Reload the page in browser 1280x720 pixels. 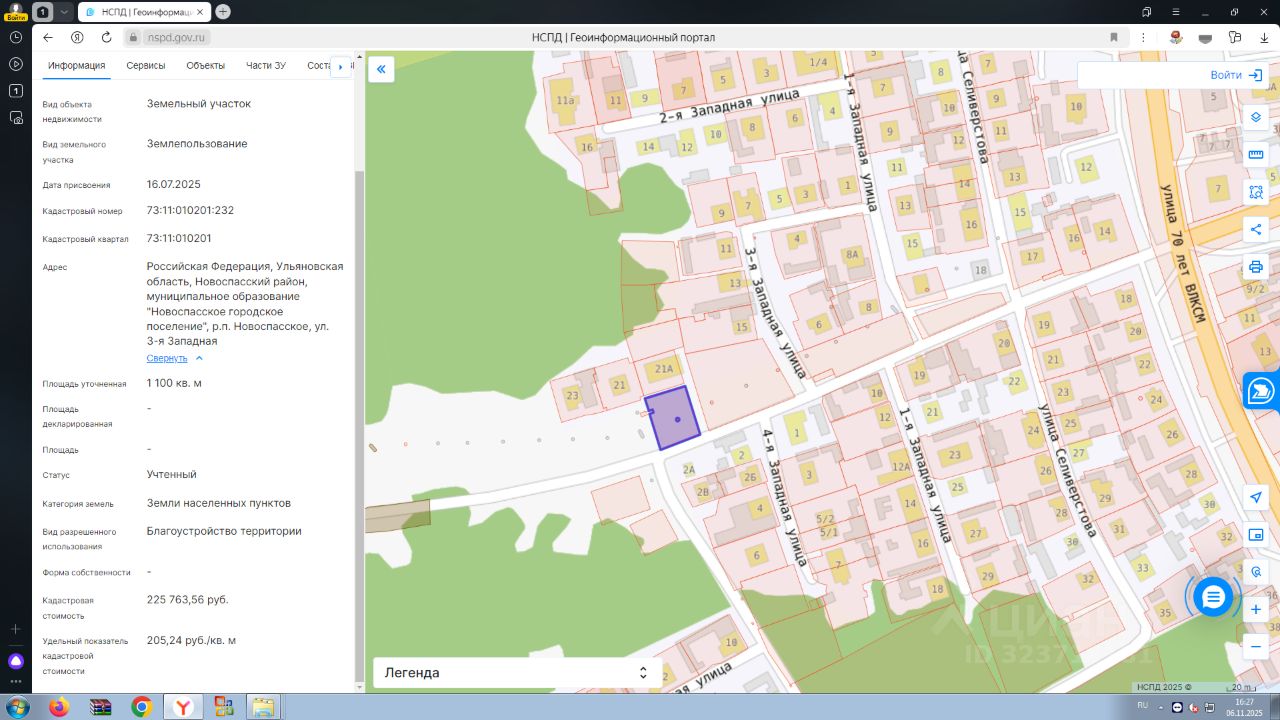pyautogui.click(x=106, y=37)
